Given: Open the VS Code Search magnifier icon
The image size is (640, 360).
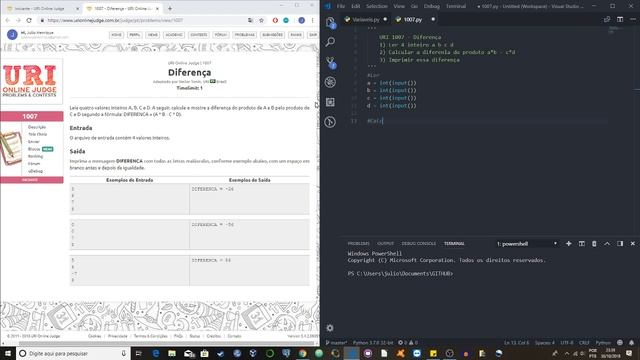Looking at the screenshot, I should coord(330,42).
